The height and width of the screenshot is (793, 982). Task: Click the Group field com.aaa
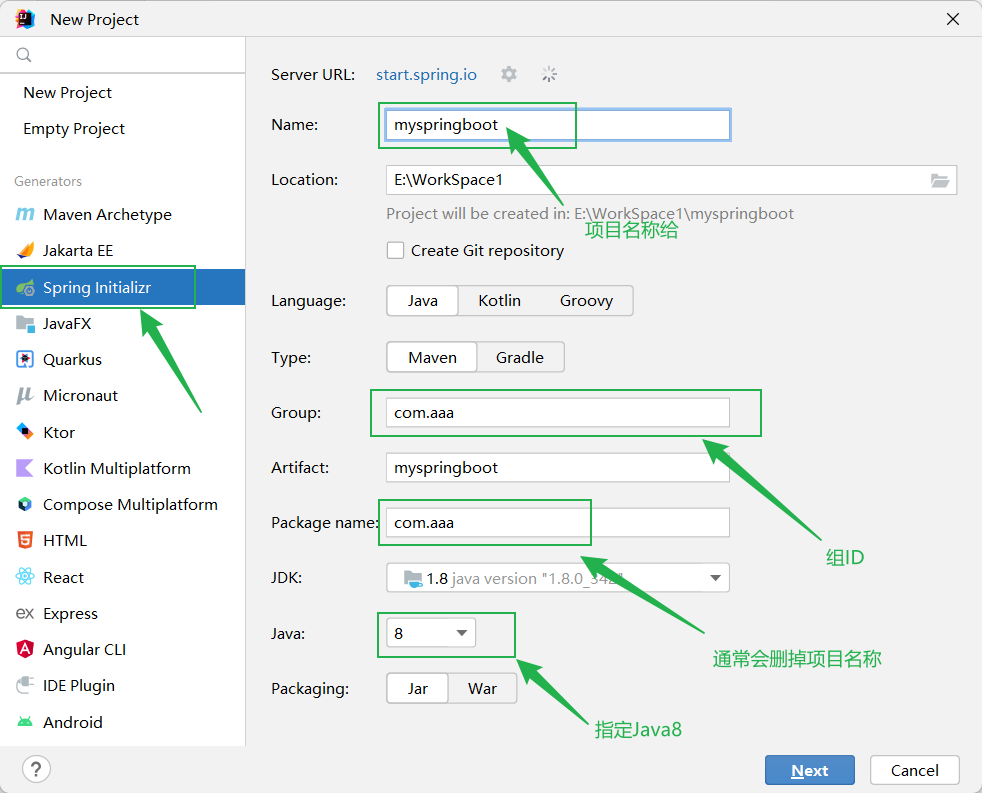click(x=557, y=413)
